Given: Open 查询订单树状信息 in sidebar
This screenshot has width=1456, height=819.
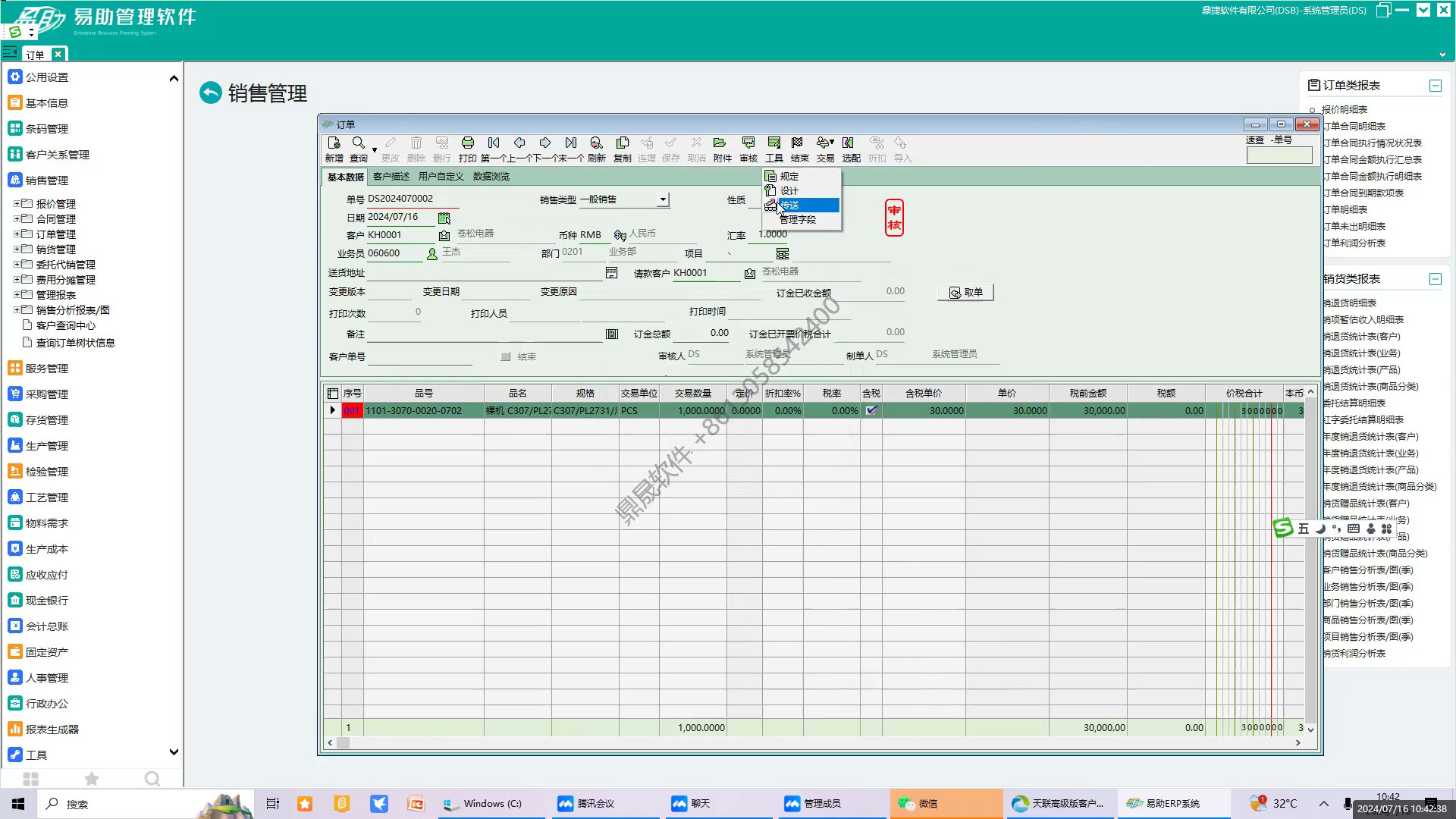Looking at the screenshot, I should 76,343.
